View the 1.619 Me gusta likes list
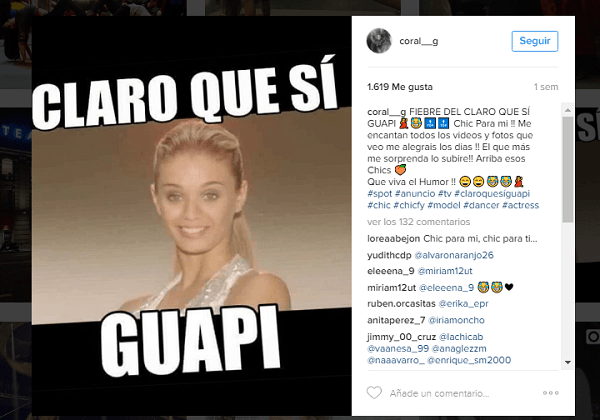The image size is (600, 420). pos(399,87)
